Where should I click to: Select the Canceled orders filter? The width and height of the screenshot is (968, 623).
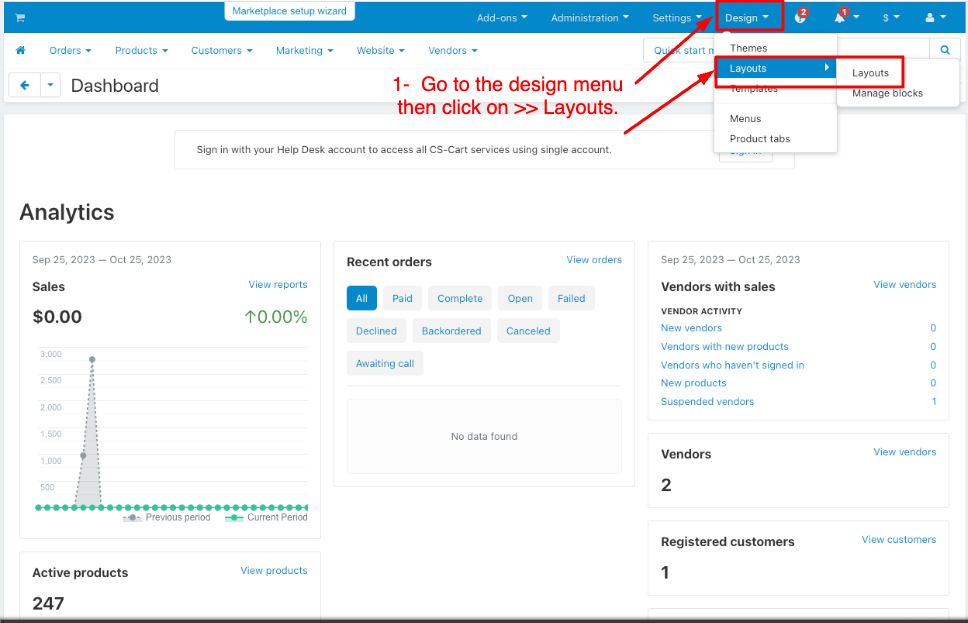tap(528, 331)
